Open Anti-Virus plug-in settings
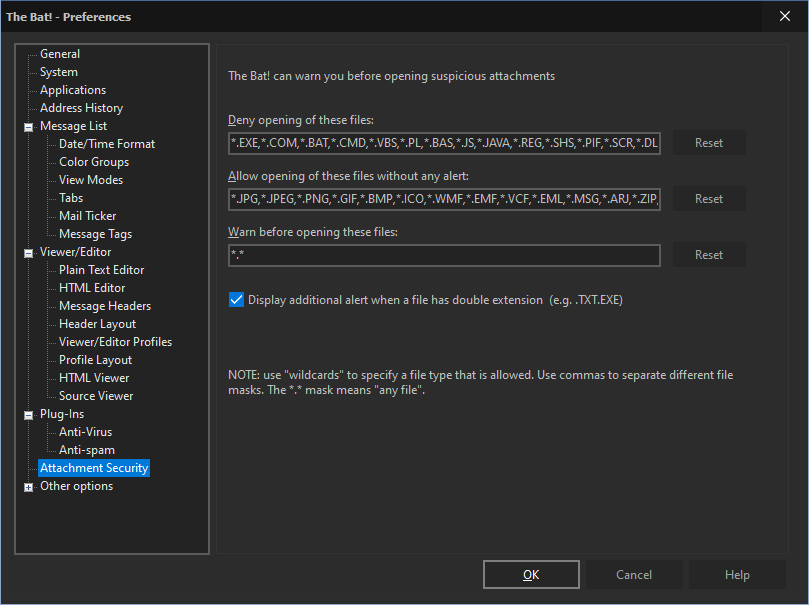The image size is (809, 605). click(x=85, y=432)
